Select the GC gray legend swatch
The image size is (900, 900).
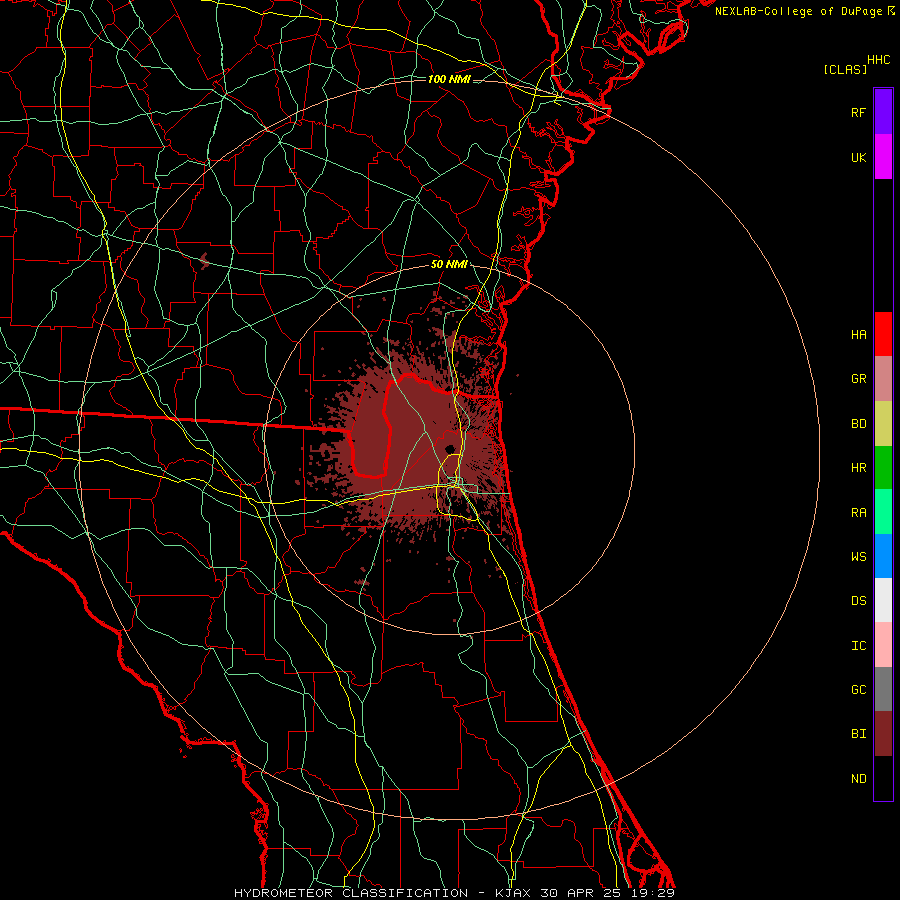point(883,689)
